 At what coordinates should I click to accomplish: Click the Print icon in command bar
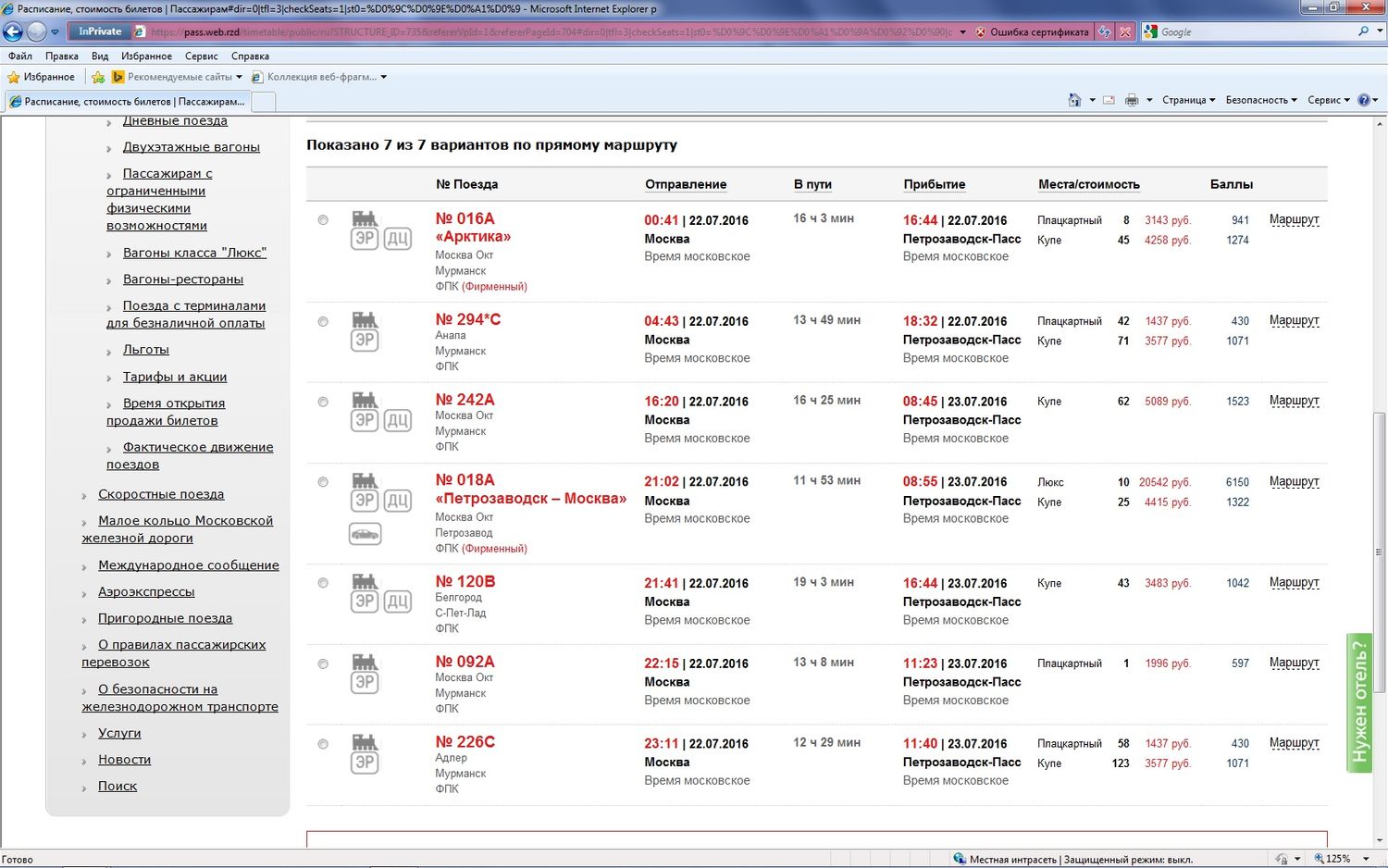1131,100
